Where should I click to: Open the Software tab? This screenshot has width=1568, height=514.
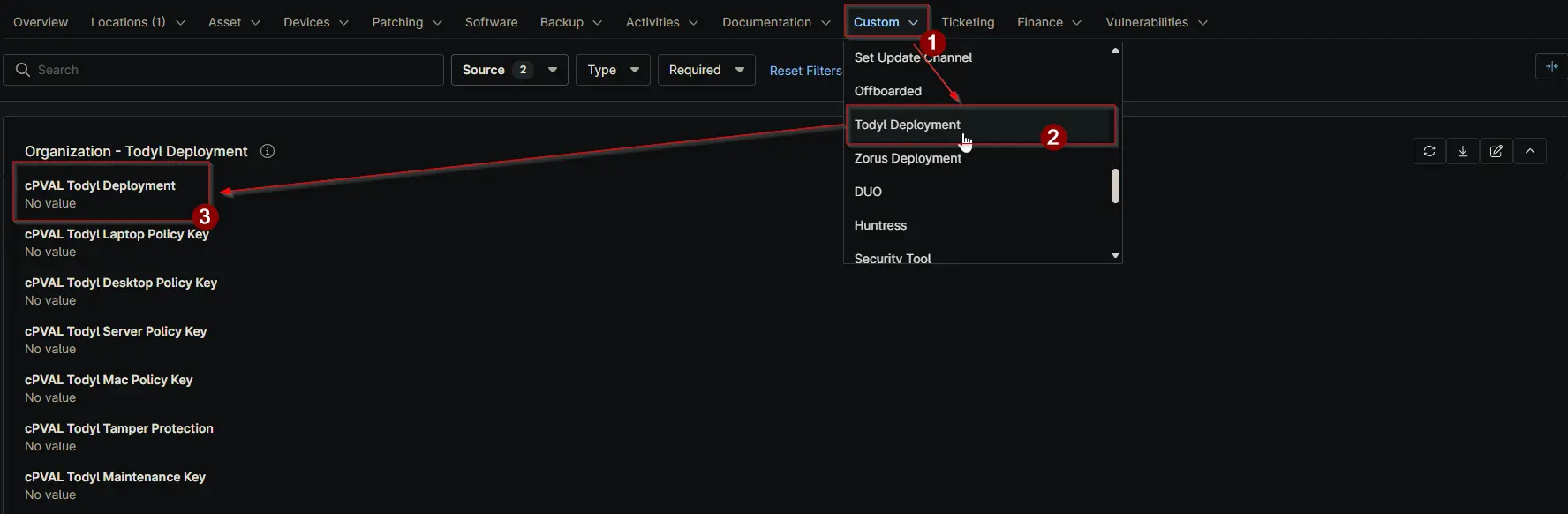(x=492, y=22)
